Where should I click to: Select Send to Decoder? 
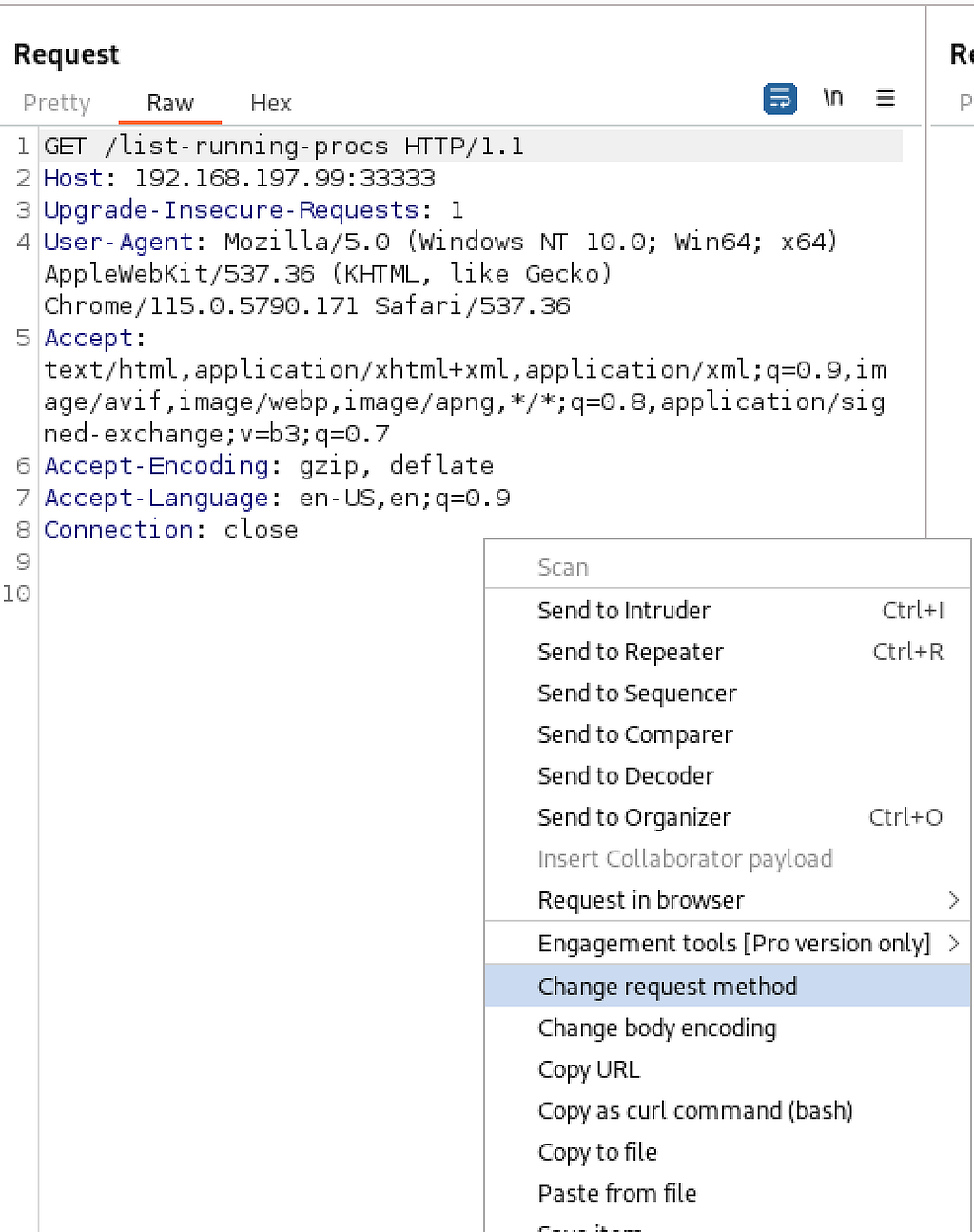[728, 776]
